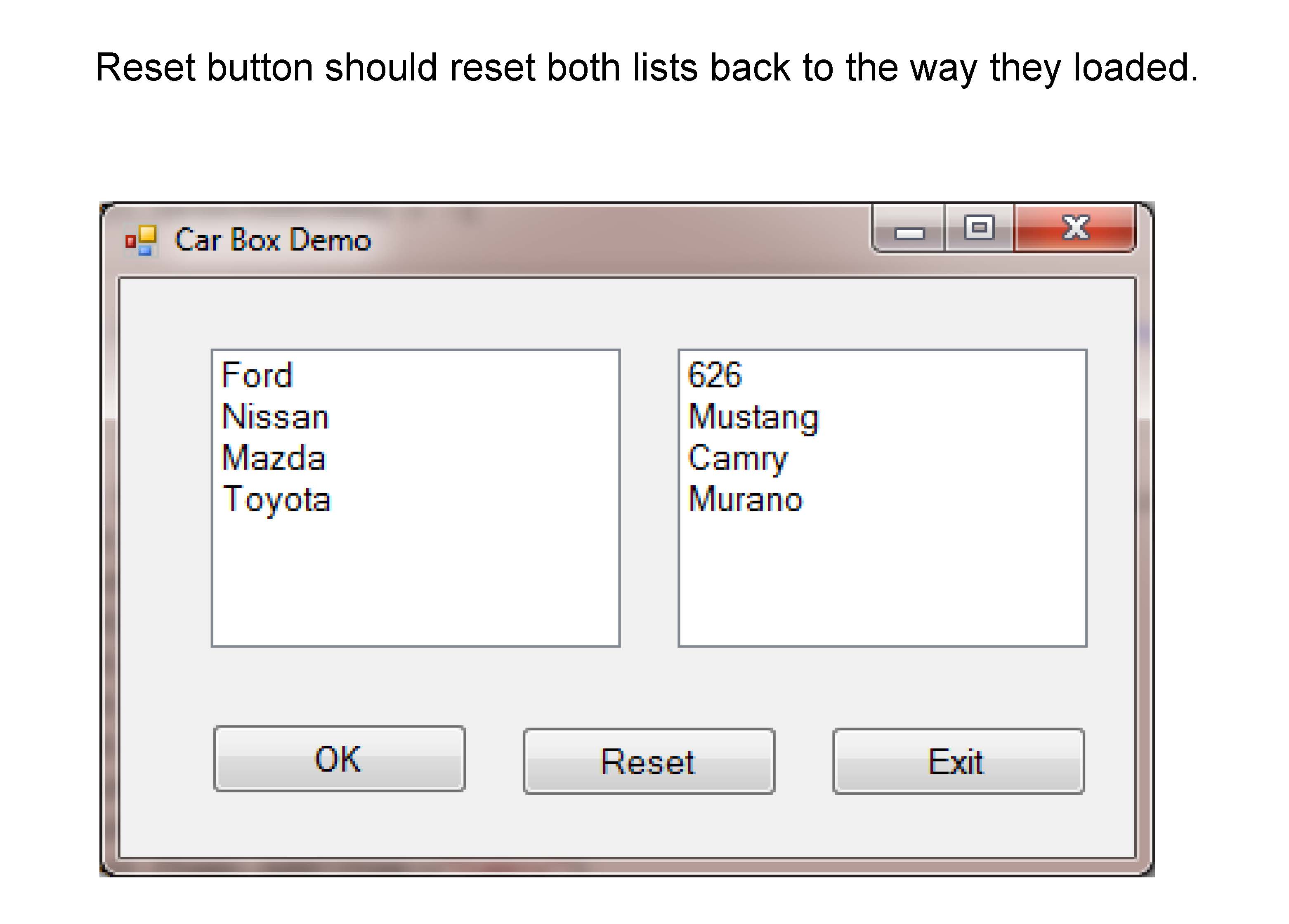Maximize the Car Box Demo window
Viewport: 1289px width, 924px height.
click(x=979, y=228)
